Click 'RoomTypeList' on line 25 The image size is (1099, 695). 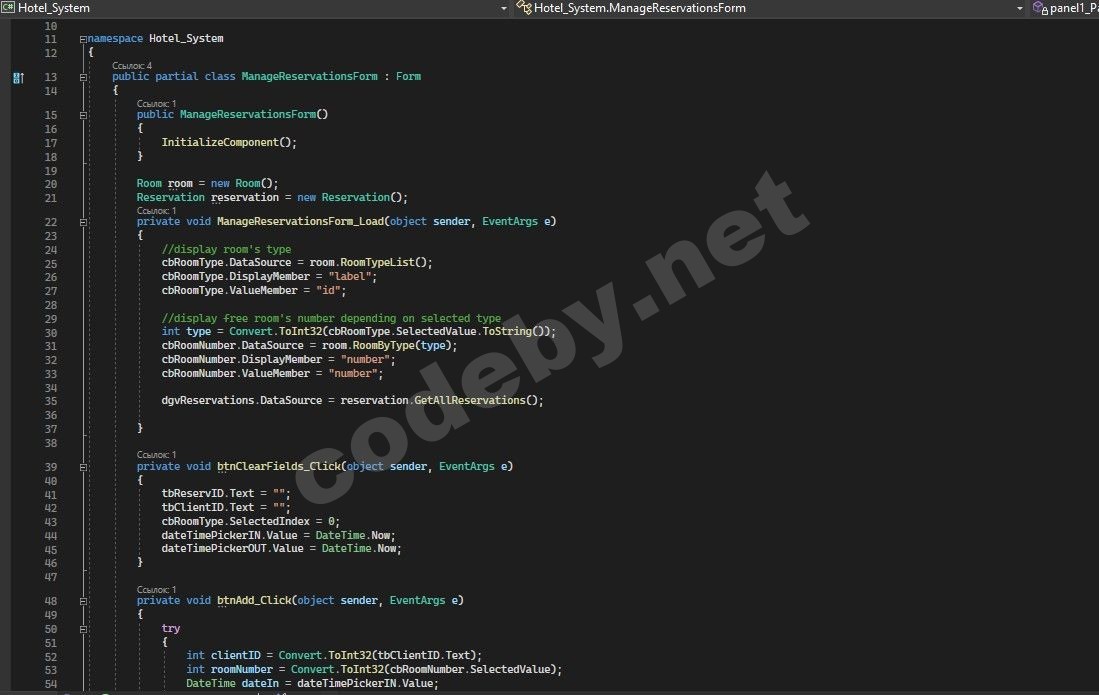click(x=377, y=262)
